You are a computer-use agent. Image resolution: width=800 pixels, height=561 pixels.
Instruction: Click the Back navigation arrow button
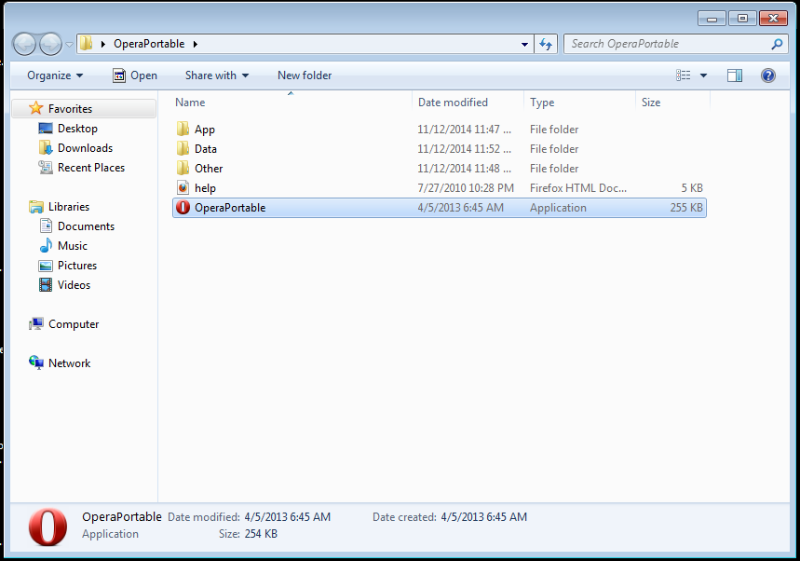24,44
